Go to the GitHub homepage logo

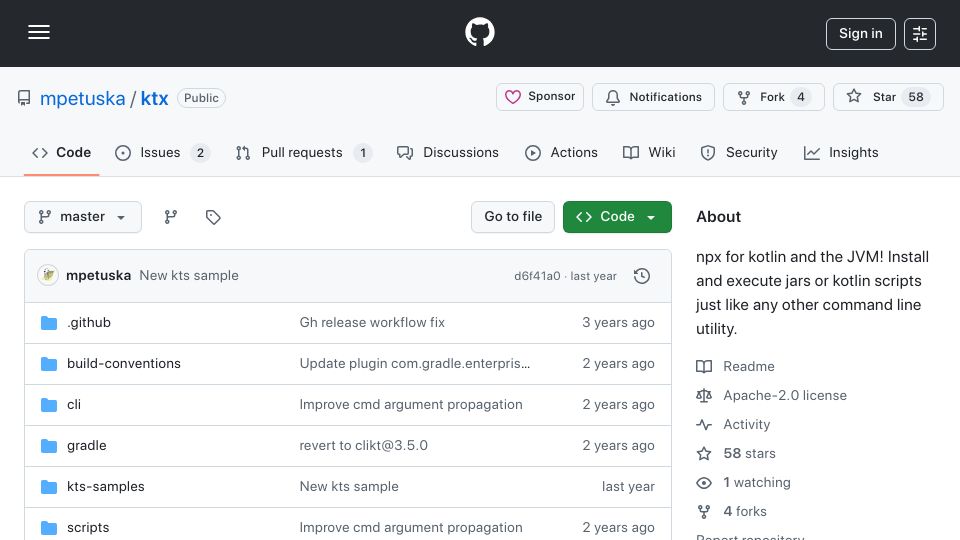pyautogui.click(x=479, y=32)
